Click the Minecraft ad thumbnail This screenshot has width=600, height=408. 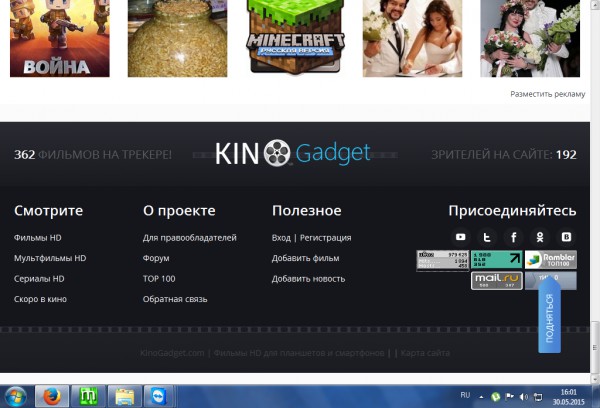(x=295, y=37)
